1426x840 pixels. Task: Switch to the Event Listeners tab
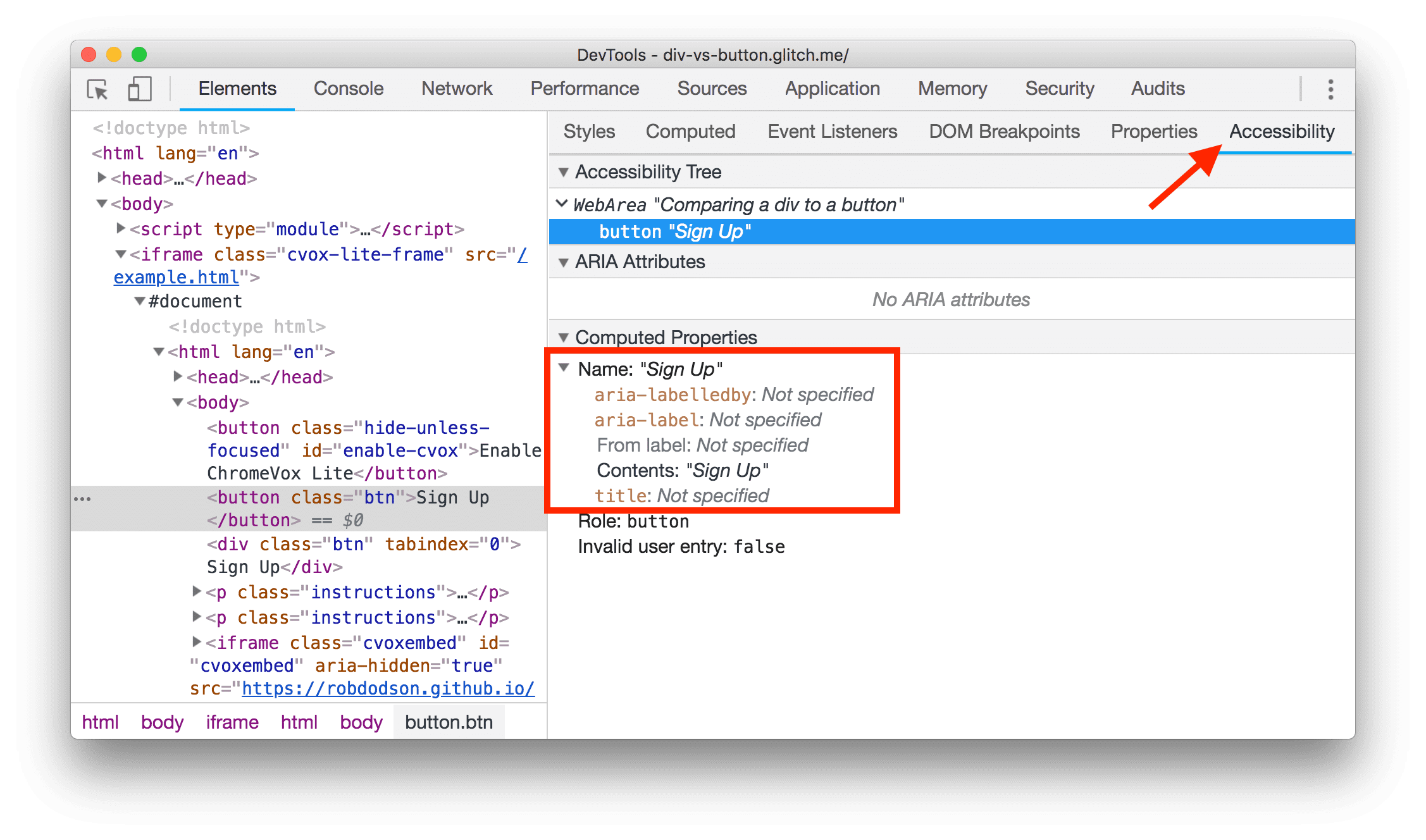point(832,131)
